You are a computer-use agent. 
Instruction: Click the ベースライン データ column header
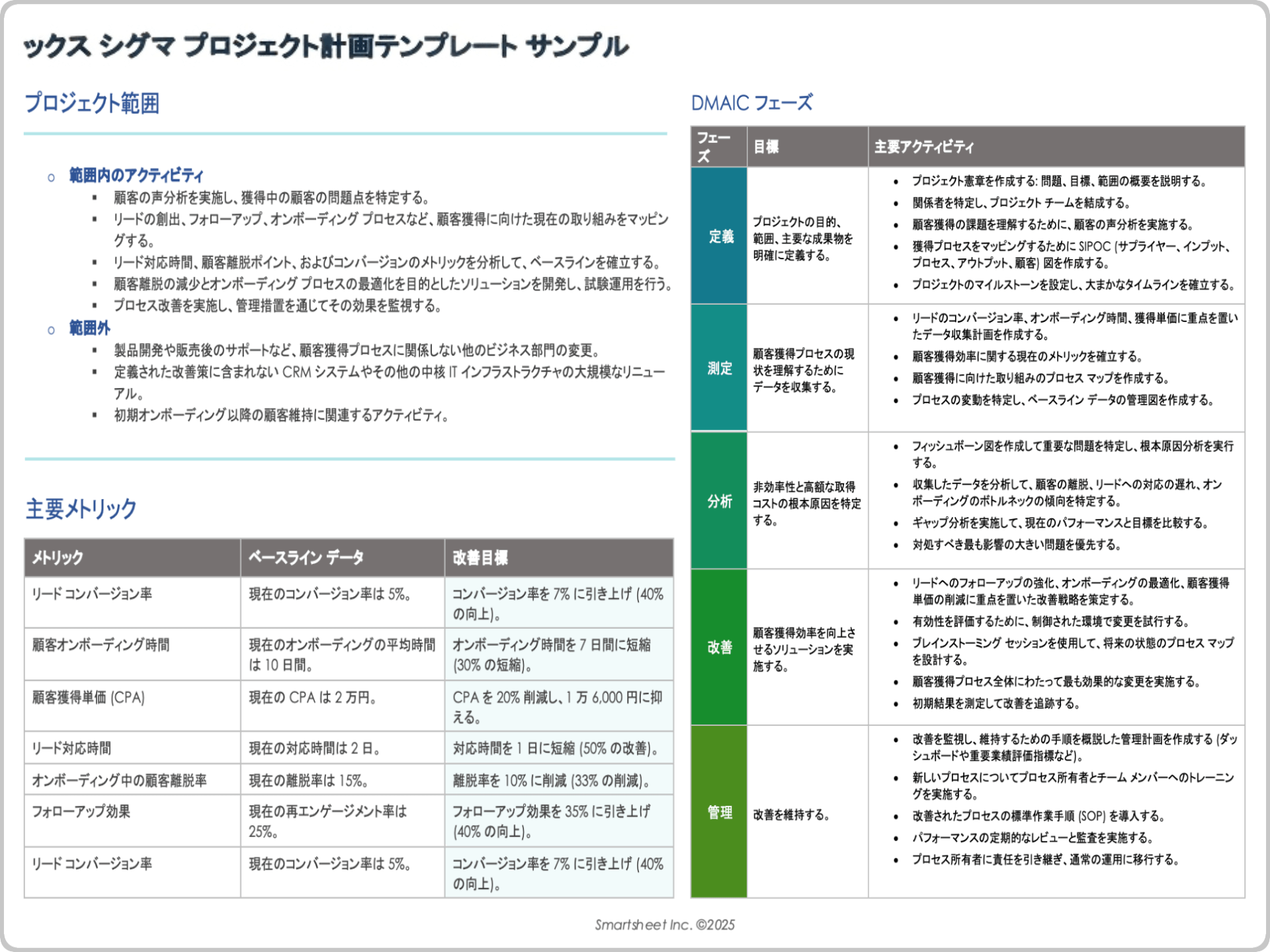(x=342, y=557)
